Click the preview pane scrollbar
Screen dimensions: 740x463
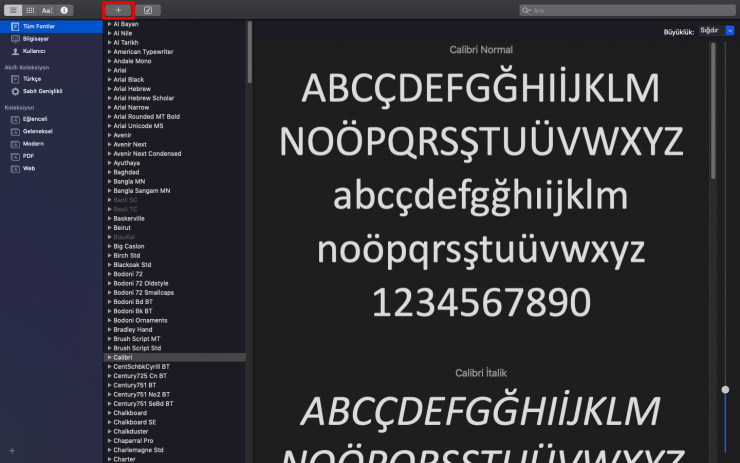(713, 111)
